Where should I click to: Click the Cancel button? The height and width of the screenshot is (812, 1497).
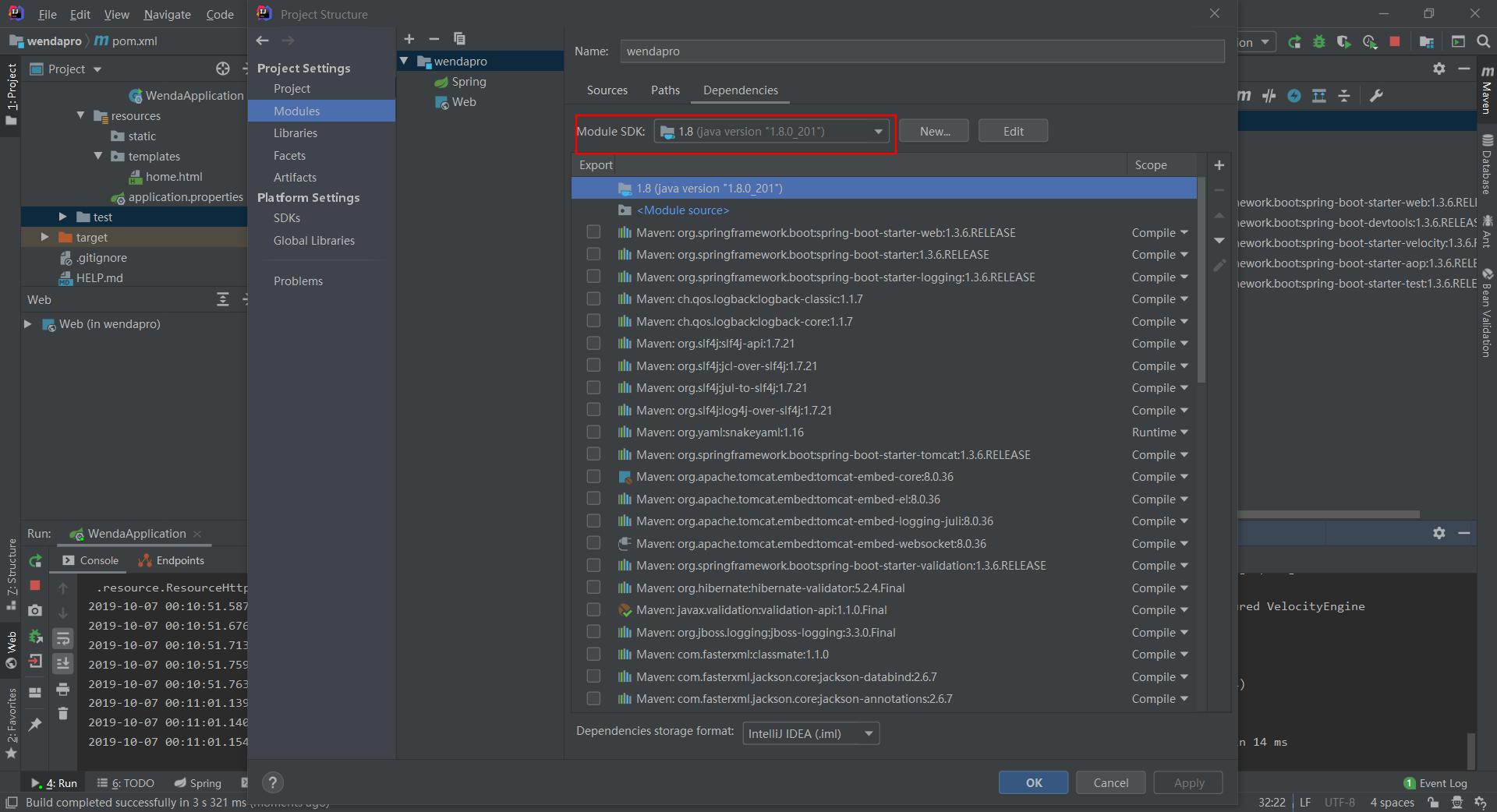point(1110,782)
